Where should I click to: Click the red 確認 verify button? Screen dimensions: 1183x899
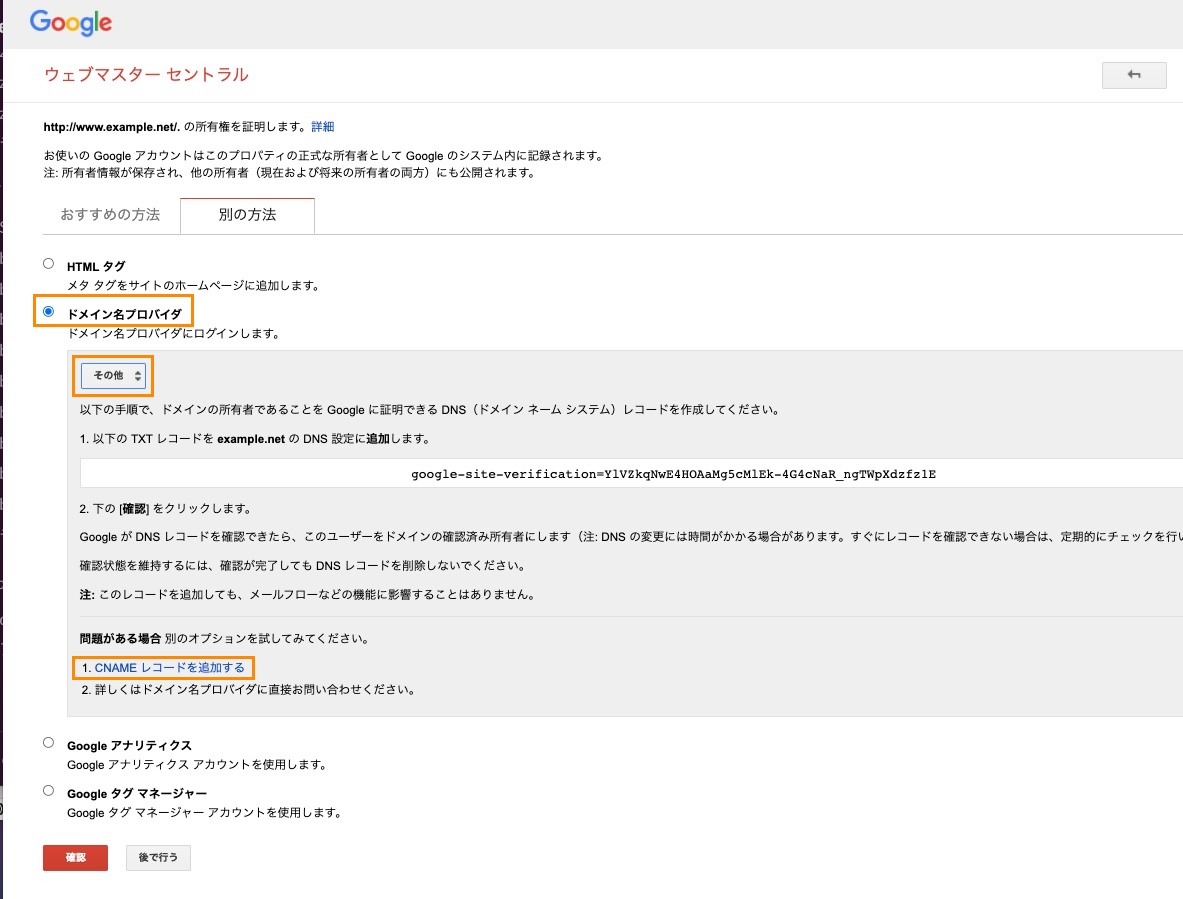(75, 858)
